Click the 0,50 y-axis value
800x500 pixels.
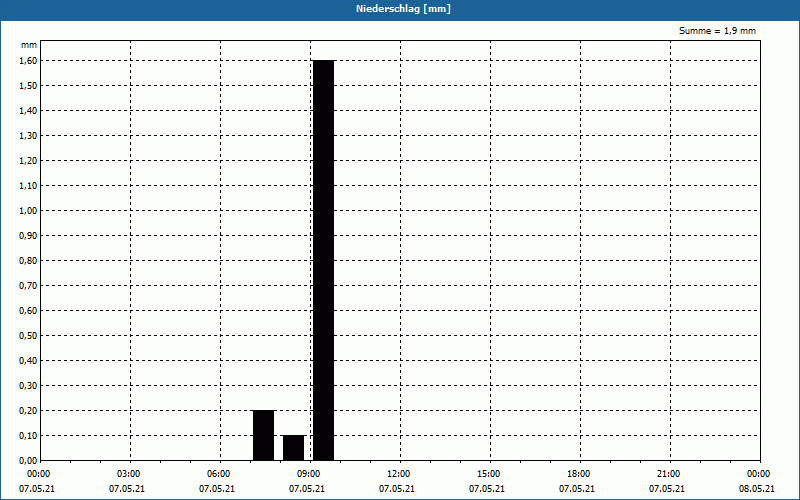pos(28,336)
